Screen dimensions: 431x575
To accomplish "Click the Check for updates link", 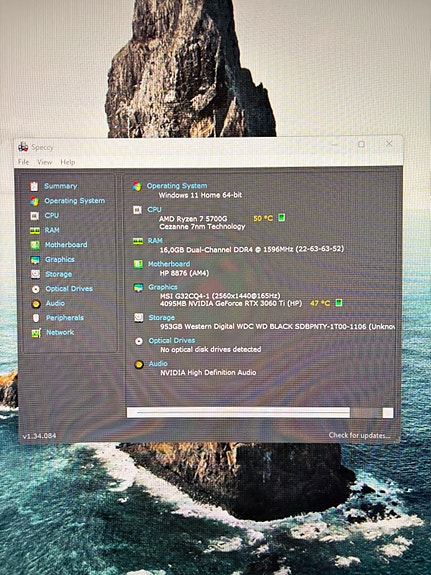I will (x=359, y=435).
